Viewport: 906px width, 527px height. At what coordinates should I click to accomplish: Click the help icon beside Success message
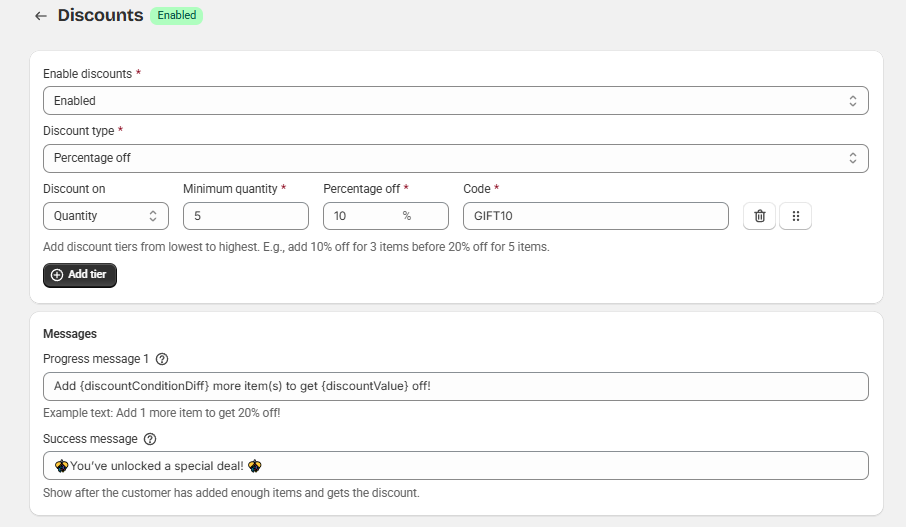point(150,439)
